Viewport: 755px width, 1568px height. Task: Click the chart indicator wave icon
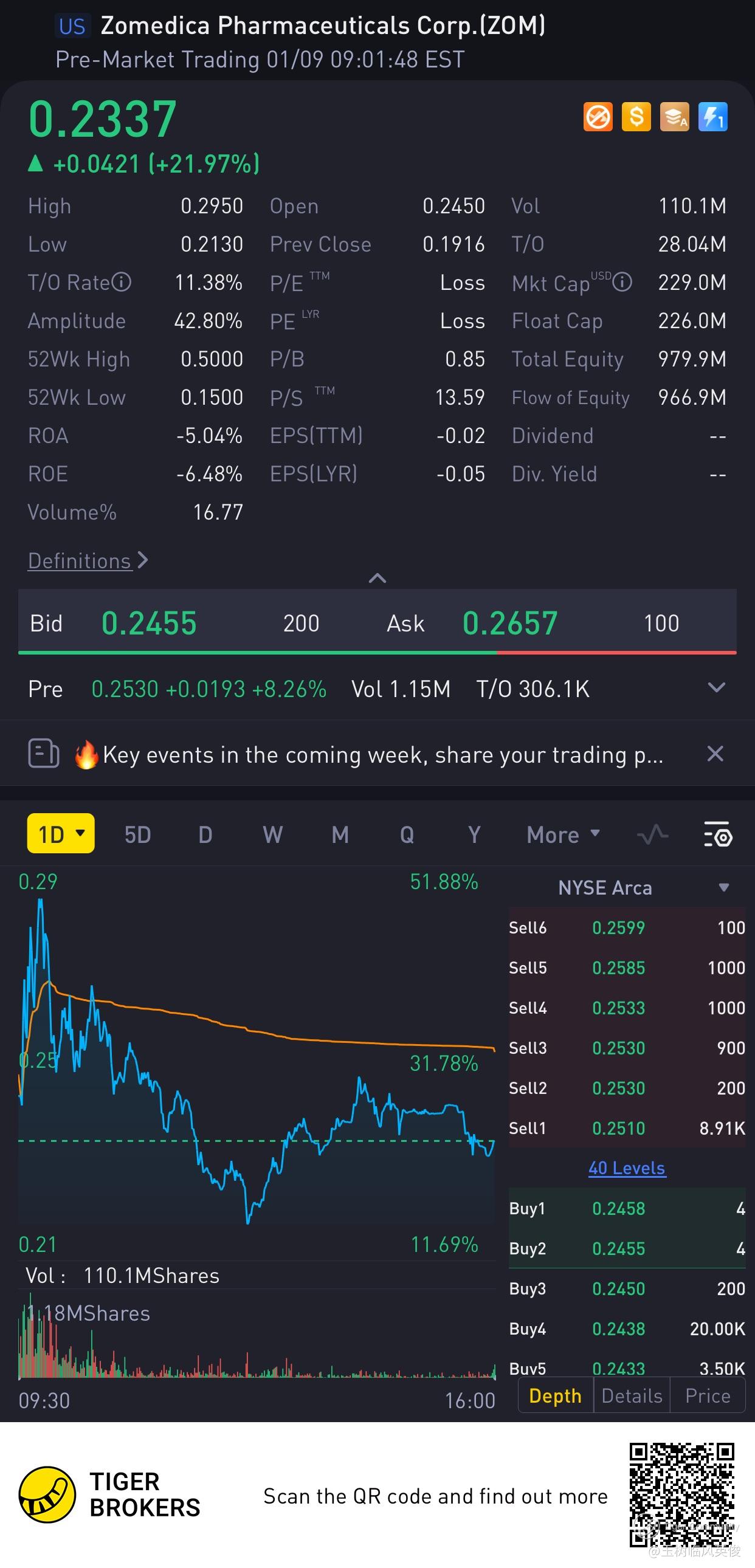click(652, 834)
